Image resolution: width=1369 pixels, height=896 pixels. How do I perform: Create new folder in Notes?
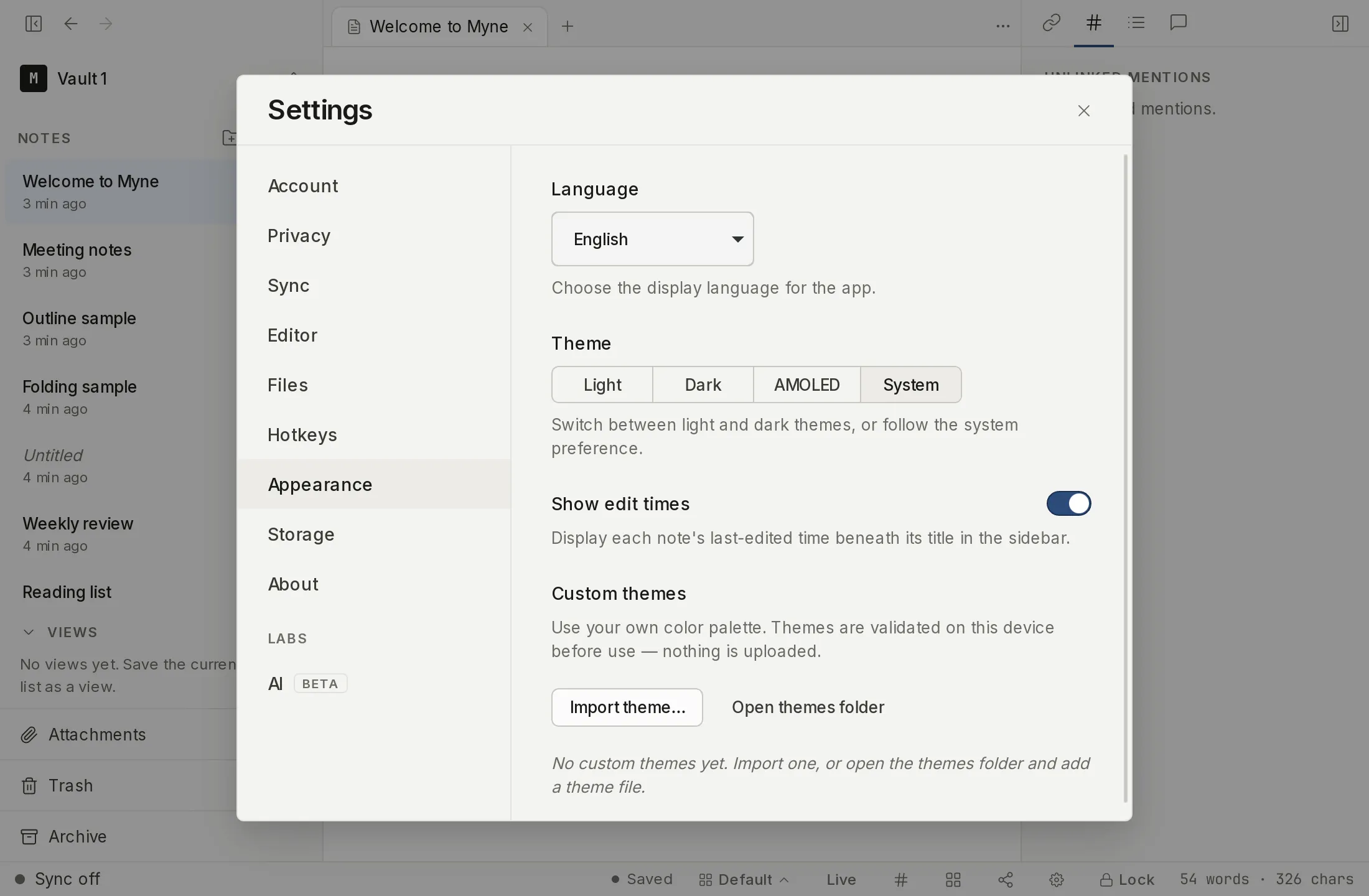point(229,138)
